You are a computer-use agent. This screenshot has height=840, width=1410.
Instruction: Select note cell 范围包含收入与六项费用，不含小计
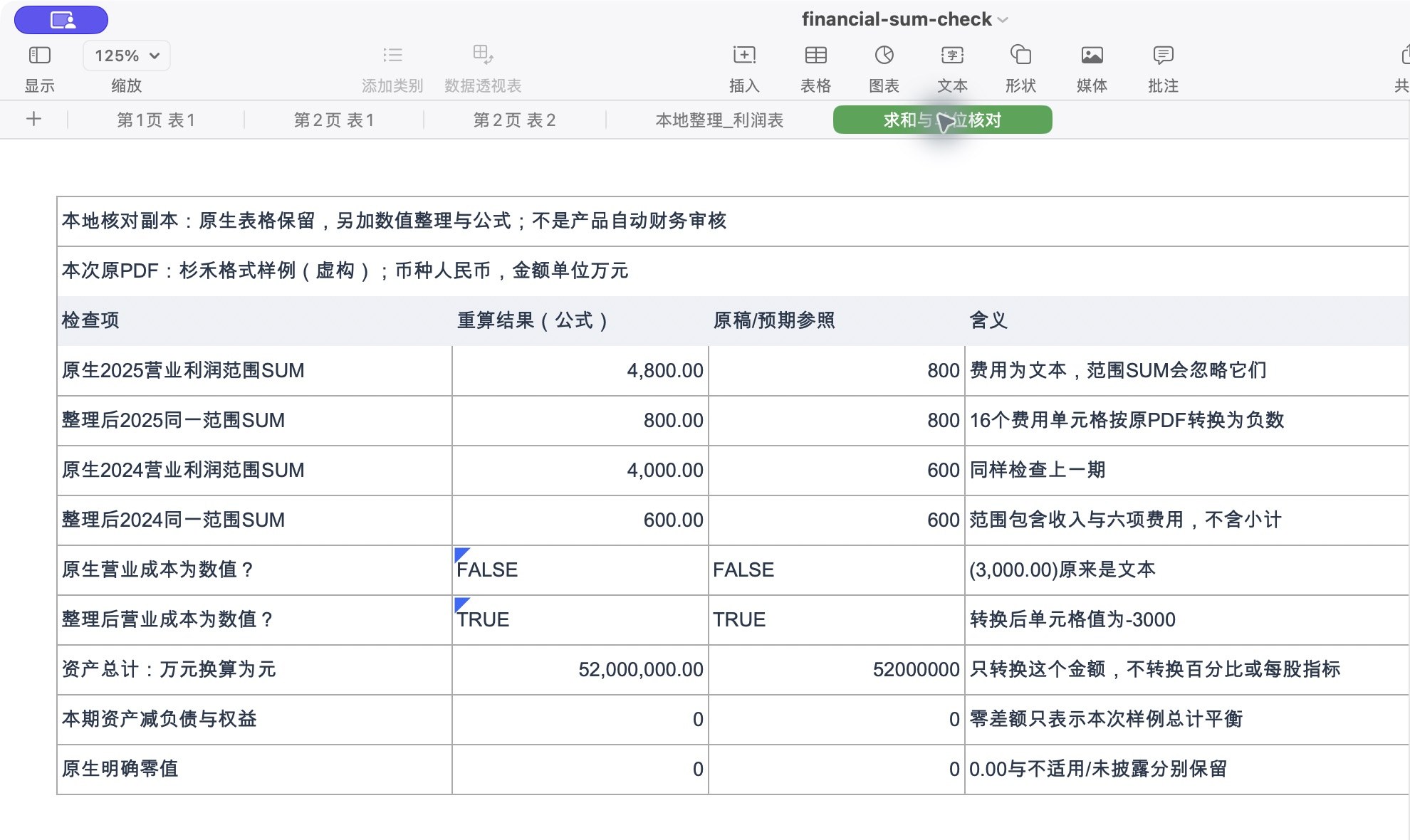(x=1187, y=520)
